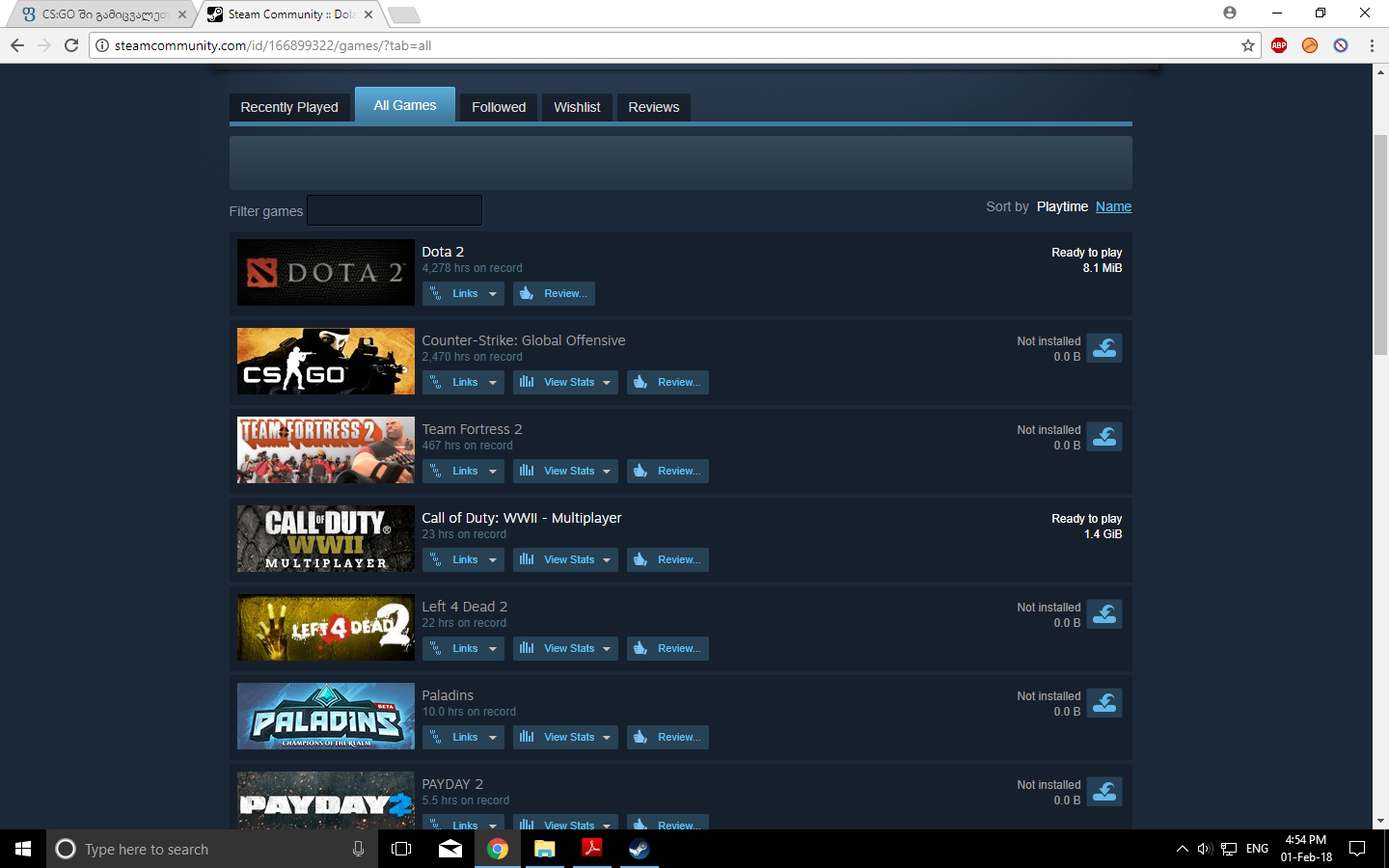Image resolution: width=1389 pixels, height=868 pixels.
Task: Click the Left 4 Dead 2 thumbnail
Action: (326, 628)
